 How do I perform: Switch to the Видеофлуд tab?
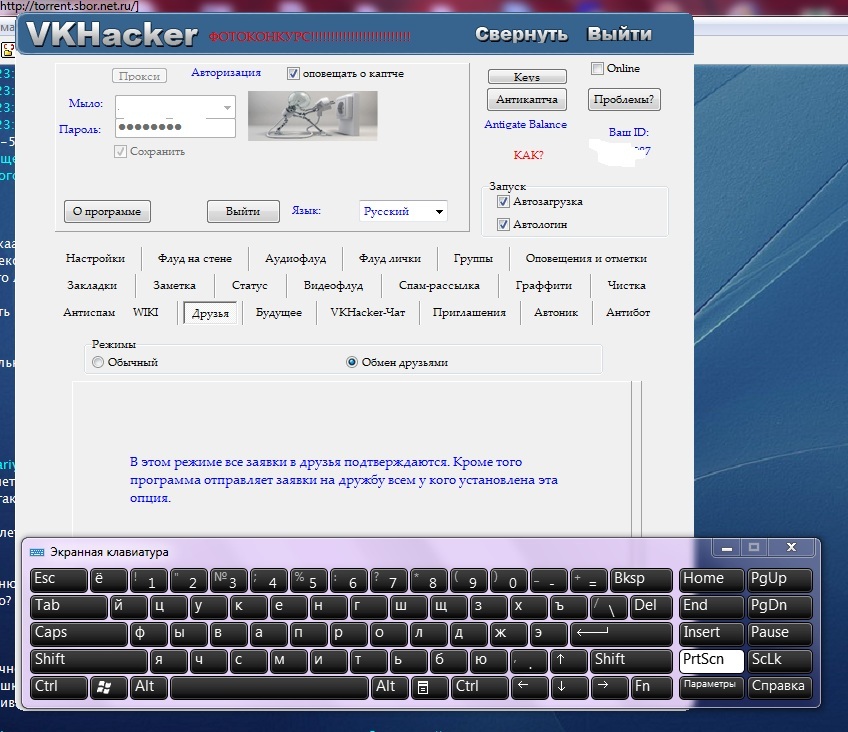(x=333, y=285)
